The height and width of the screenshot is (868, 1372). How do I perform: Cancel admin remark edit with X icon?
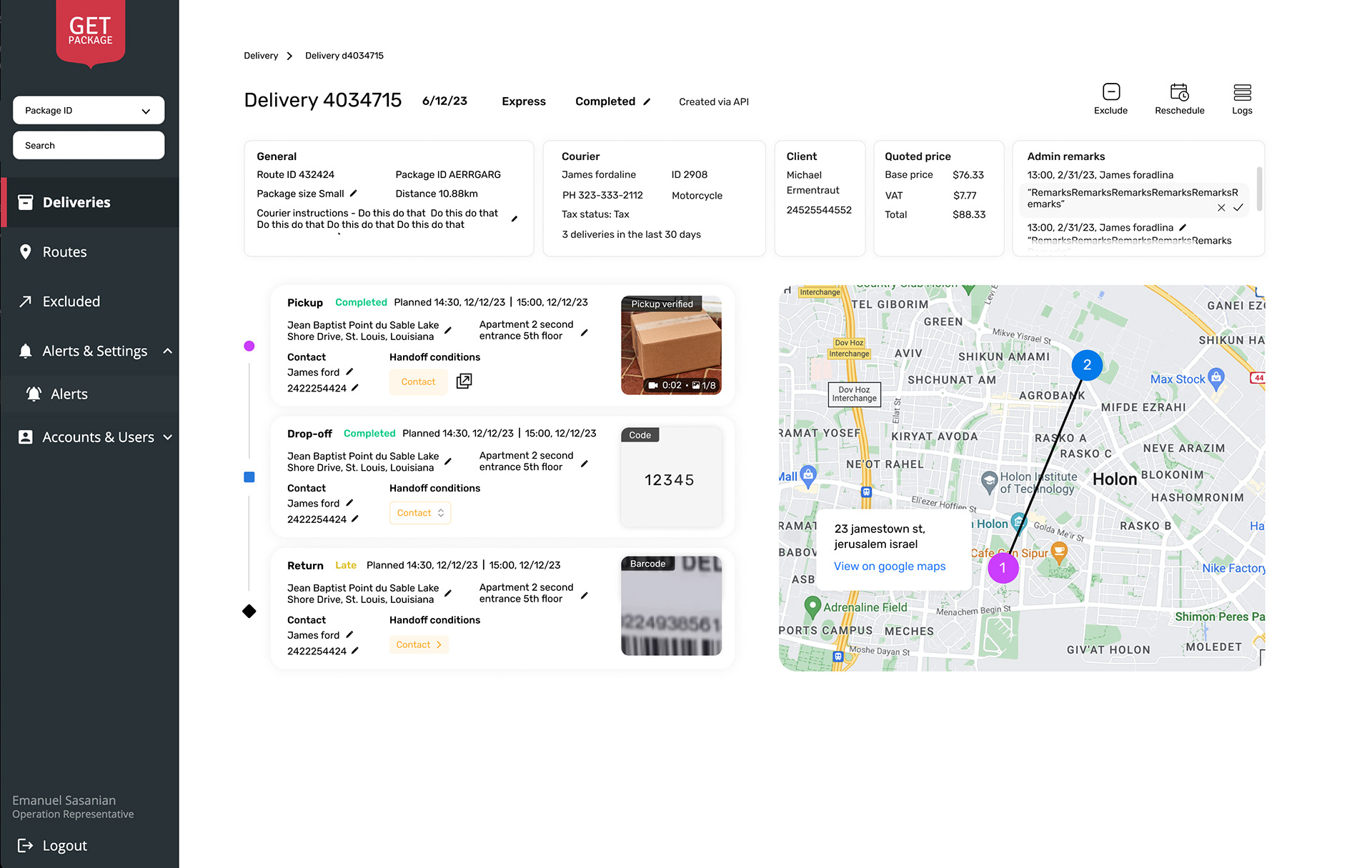click(x=1221, y=208)
